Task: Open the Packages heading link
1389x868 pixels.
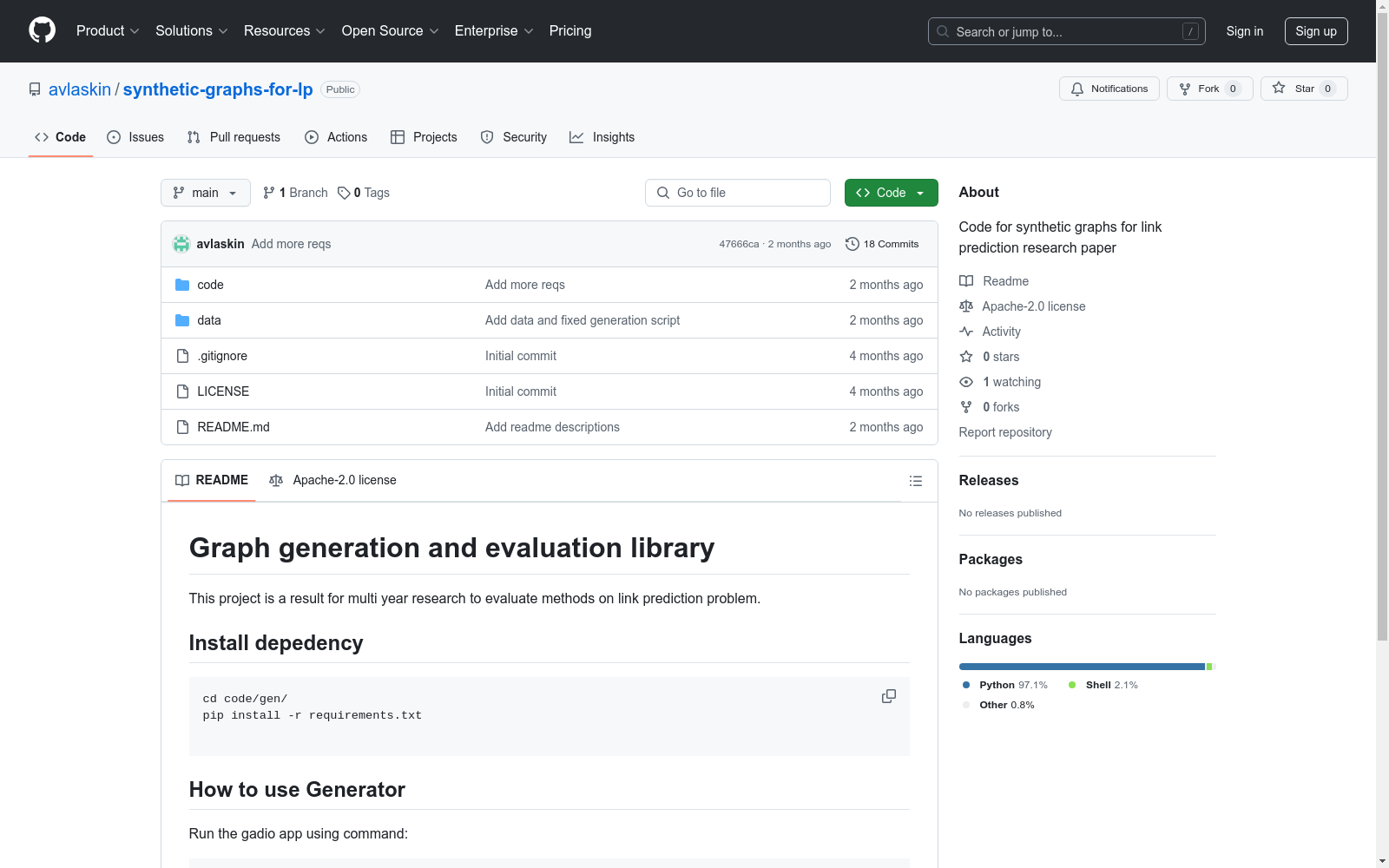Action: [x=991, y=559]
